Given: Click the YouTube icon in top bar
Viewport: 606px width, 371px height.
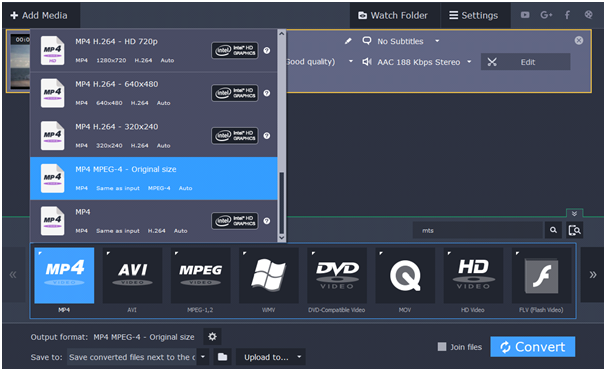Looking at the screenshot, I should tap(525, 15).
